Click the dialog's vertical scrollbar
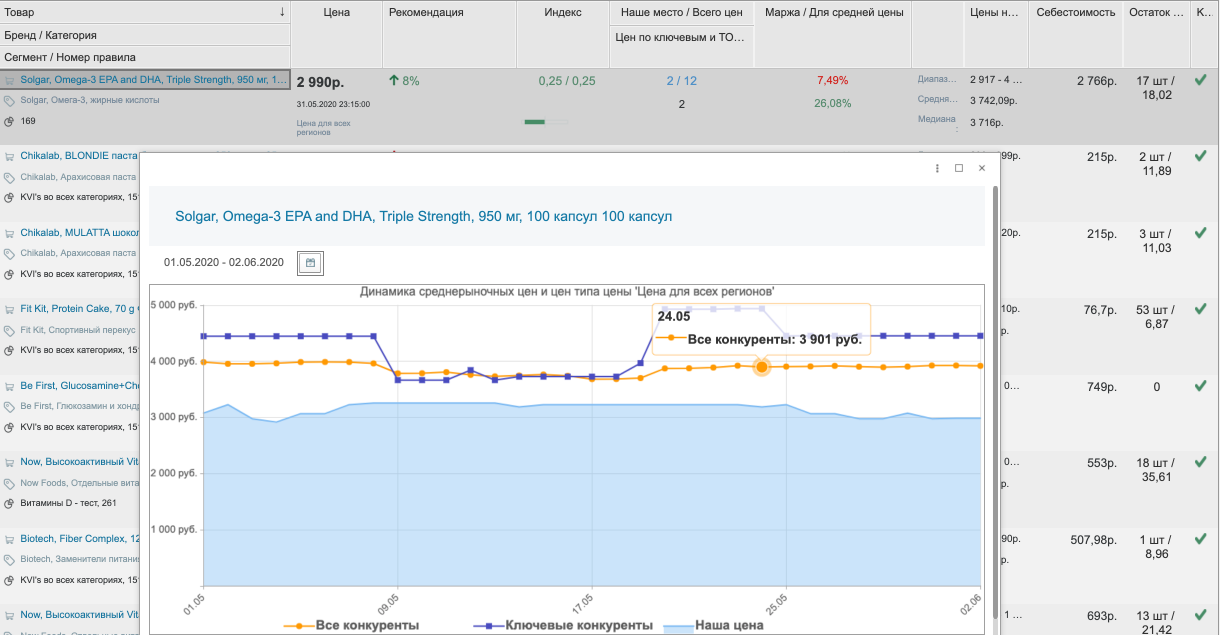Image resolution: width=1220 pixels, height=635 pixels. pyautogui.click(x=995, y=400)
